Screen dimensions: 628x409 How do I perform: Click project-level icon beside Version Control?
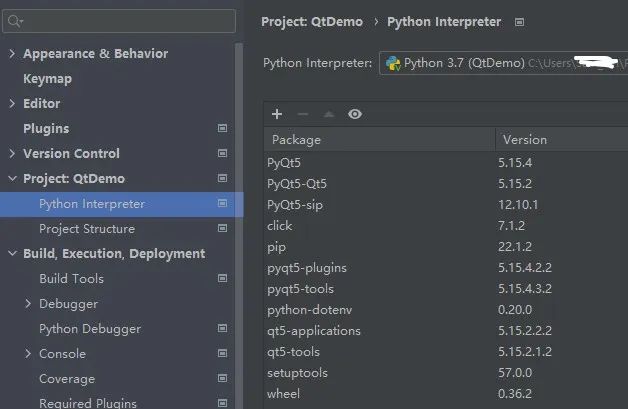pos(222,154)
